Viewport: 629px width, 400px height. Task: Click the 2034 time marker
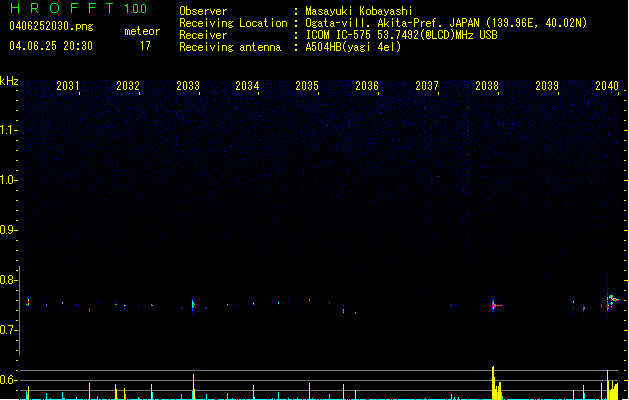(247, 86)
